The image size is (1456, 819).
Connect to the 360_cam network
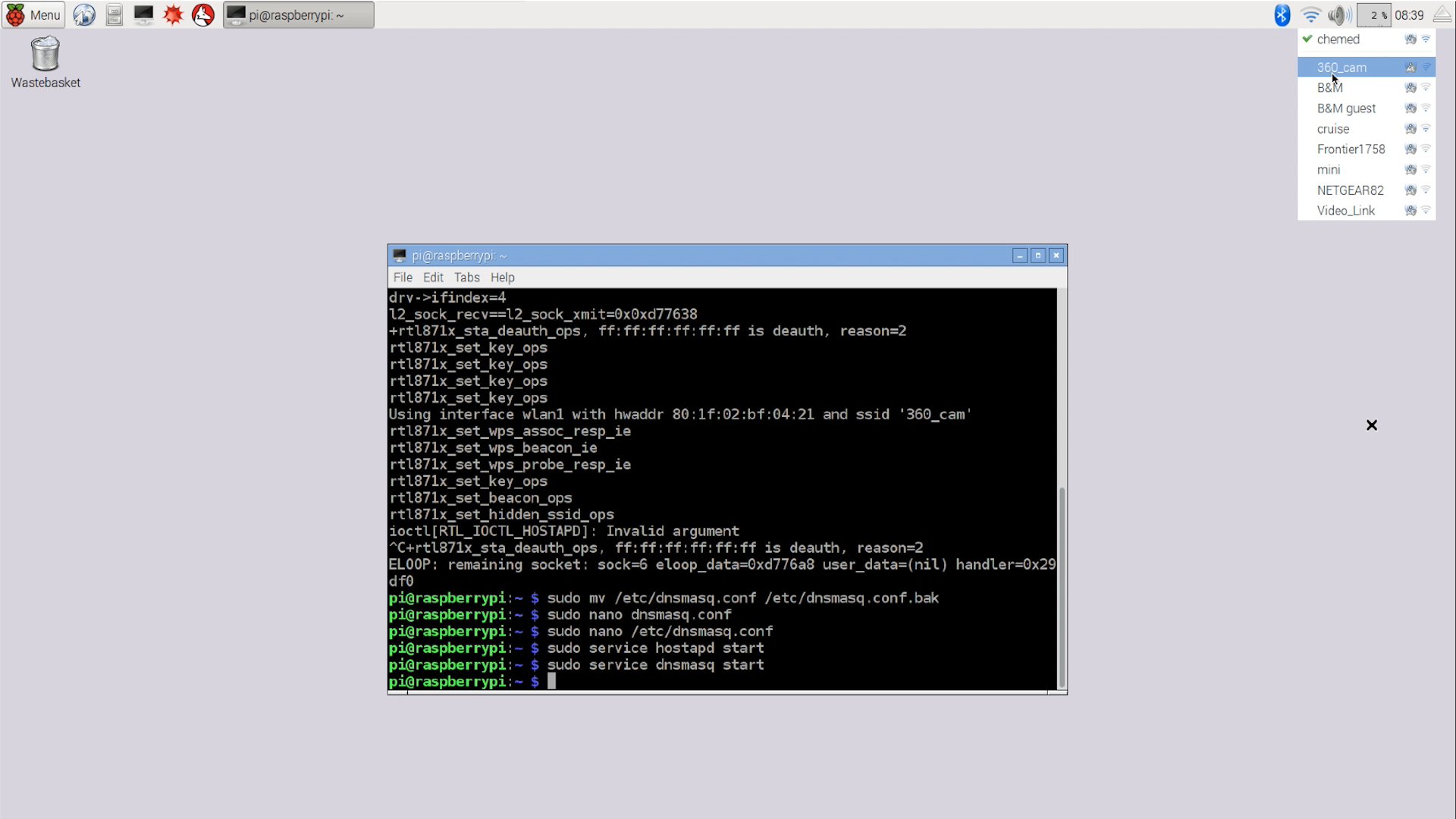[x=1341, y=67]
